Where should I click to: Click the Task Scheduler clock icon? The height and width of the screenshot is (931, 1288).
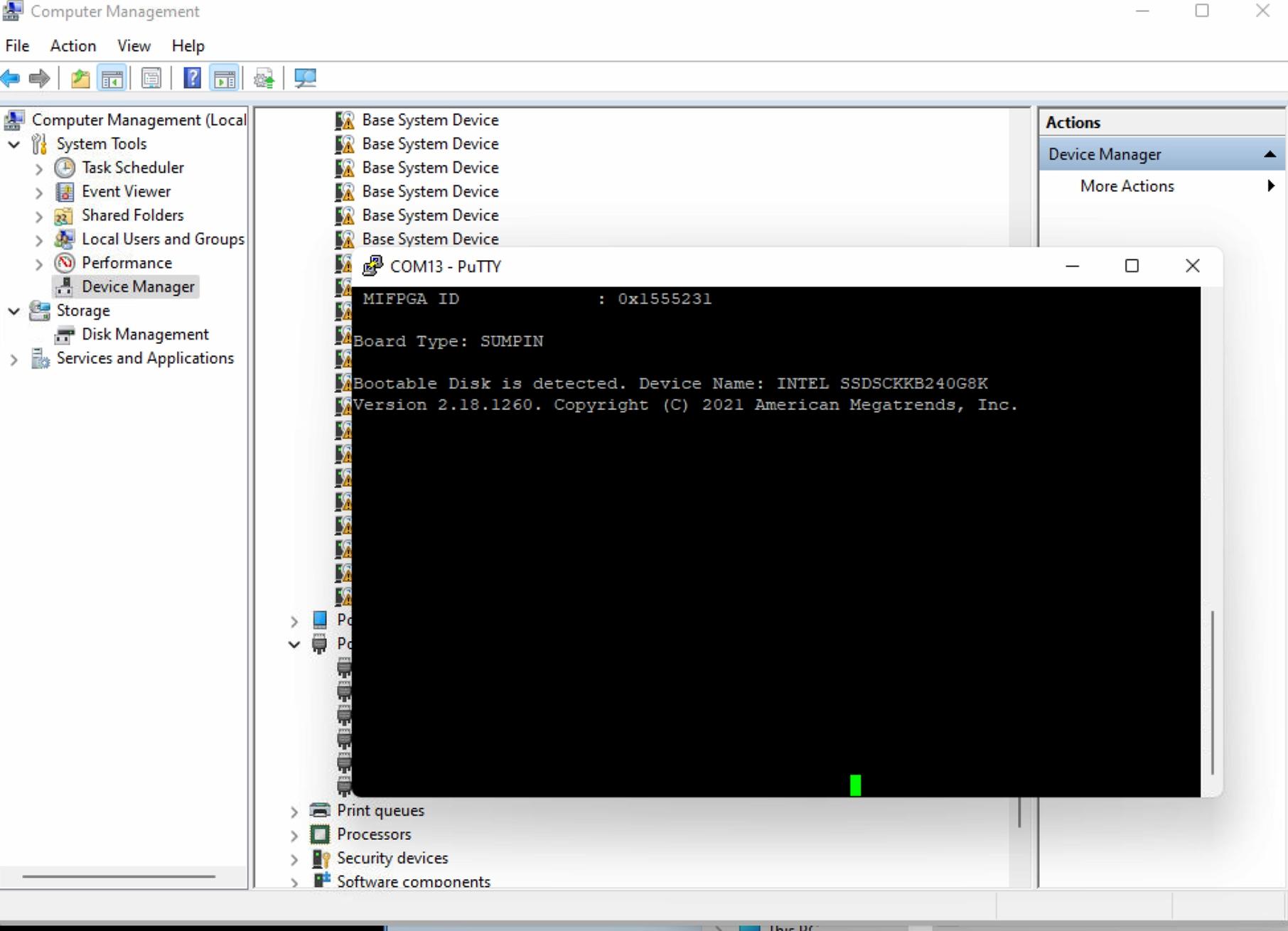pyautogui.click(x=65, y=168)
